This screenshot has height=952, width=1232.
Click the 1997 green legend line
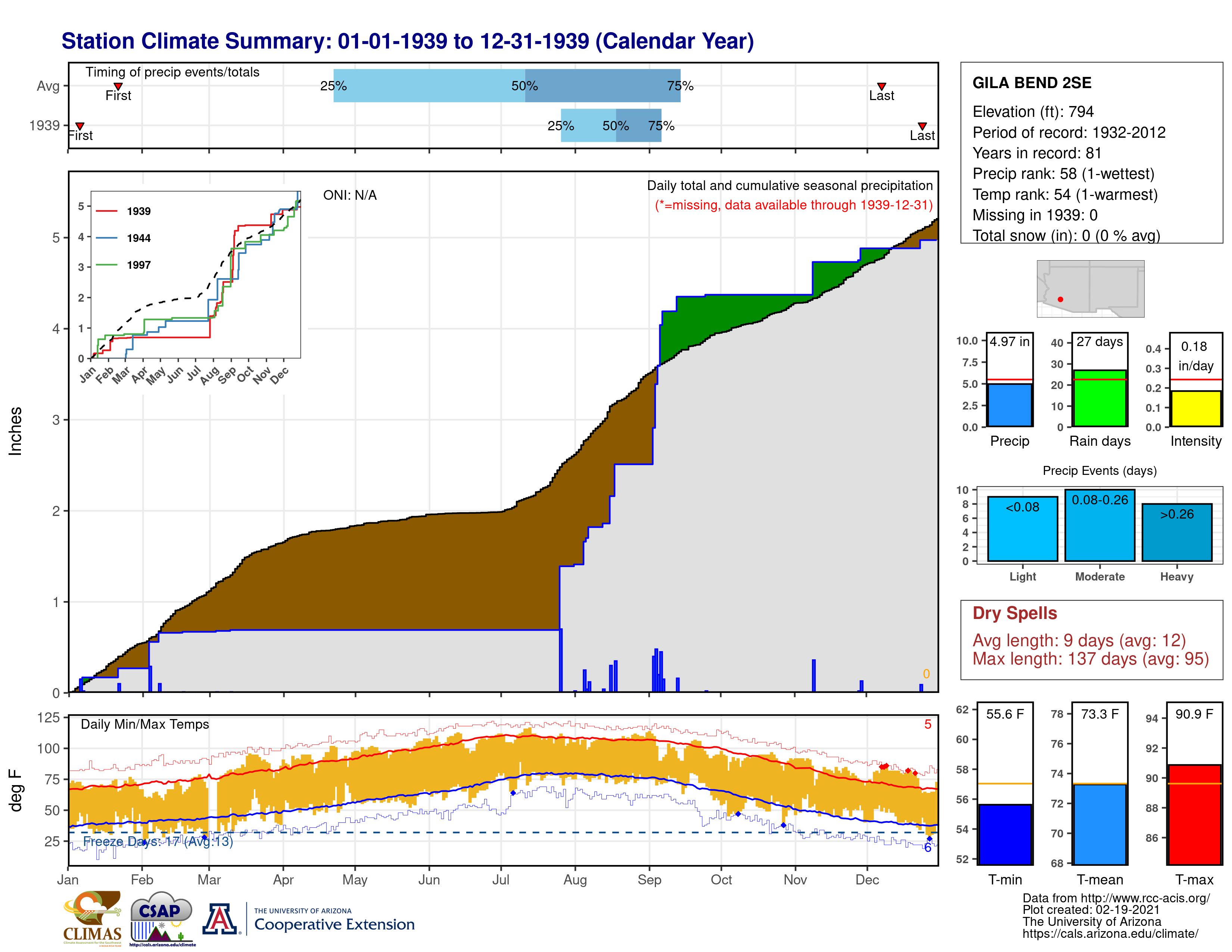tap(107, 265)
